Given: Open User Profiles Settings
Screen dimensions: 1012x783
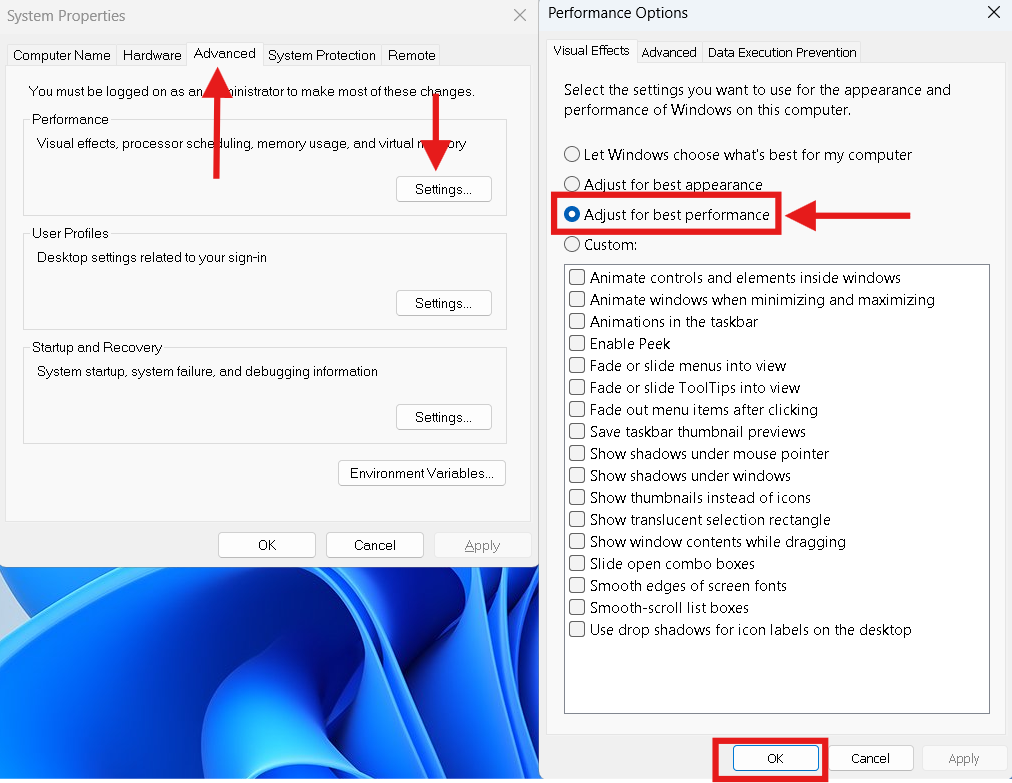Looking at the screenshot, I should point(444,303).
